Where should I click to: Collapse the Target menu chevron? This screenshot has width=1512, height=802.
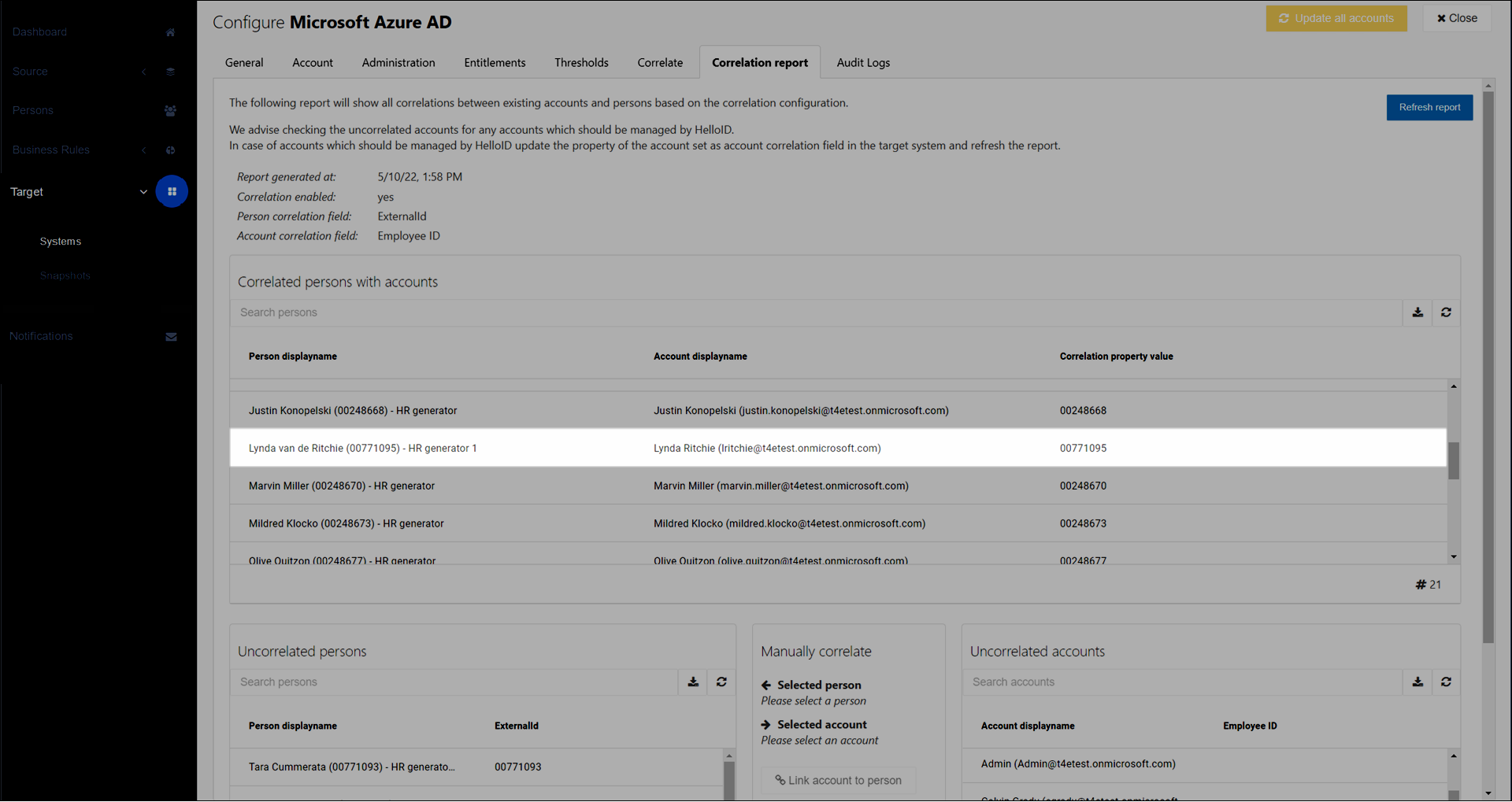[x=143, y=192]
